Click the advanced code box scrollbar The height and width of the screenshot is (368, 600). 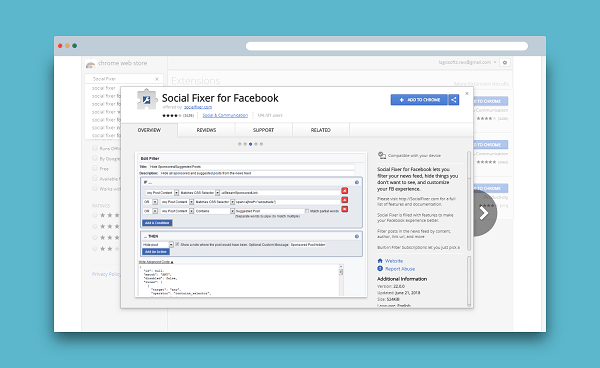click(x=341, y=280)
